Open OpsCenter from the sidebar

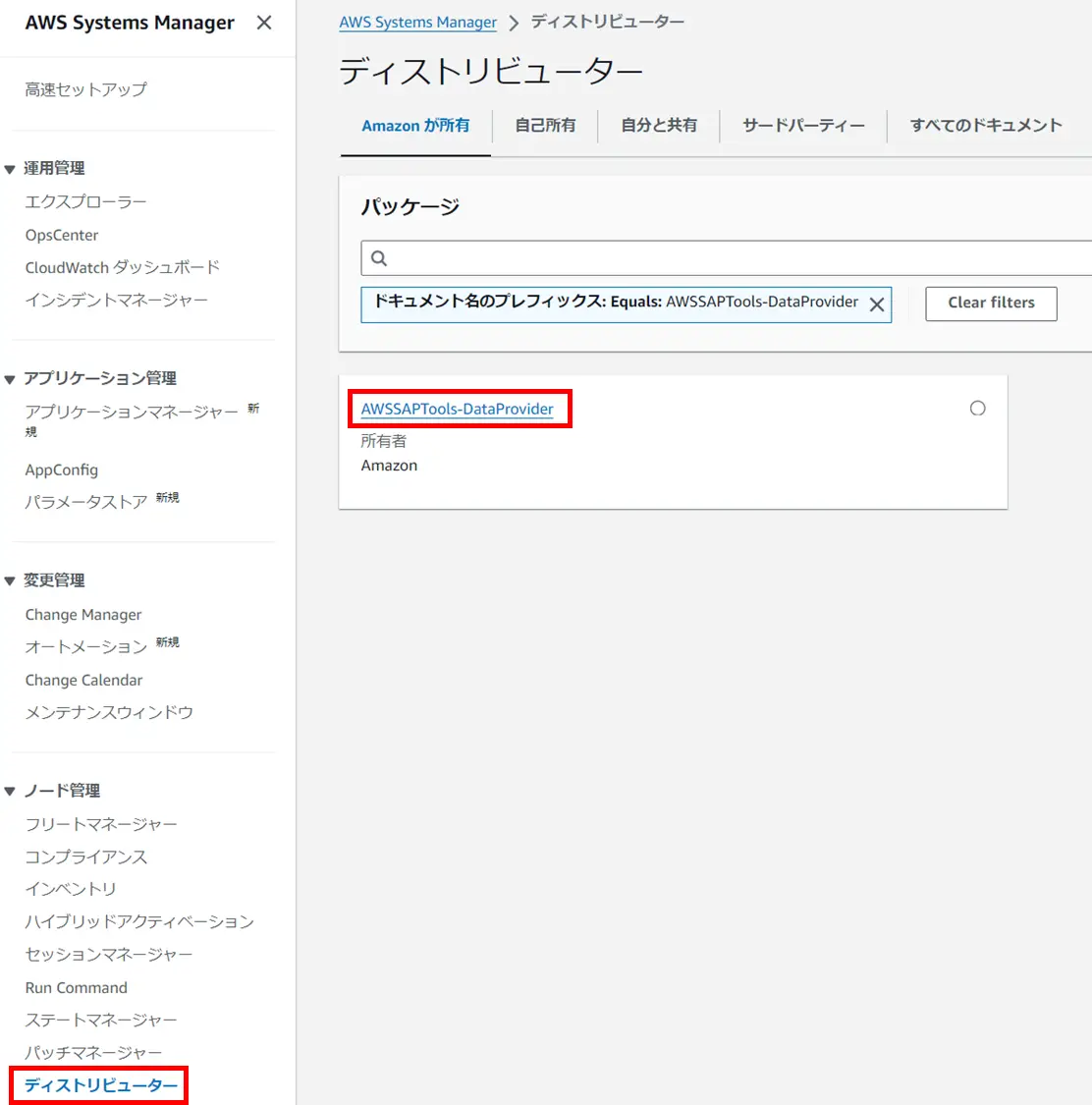point(62,235)
